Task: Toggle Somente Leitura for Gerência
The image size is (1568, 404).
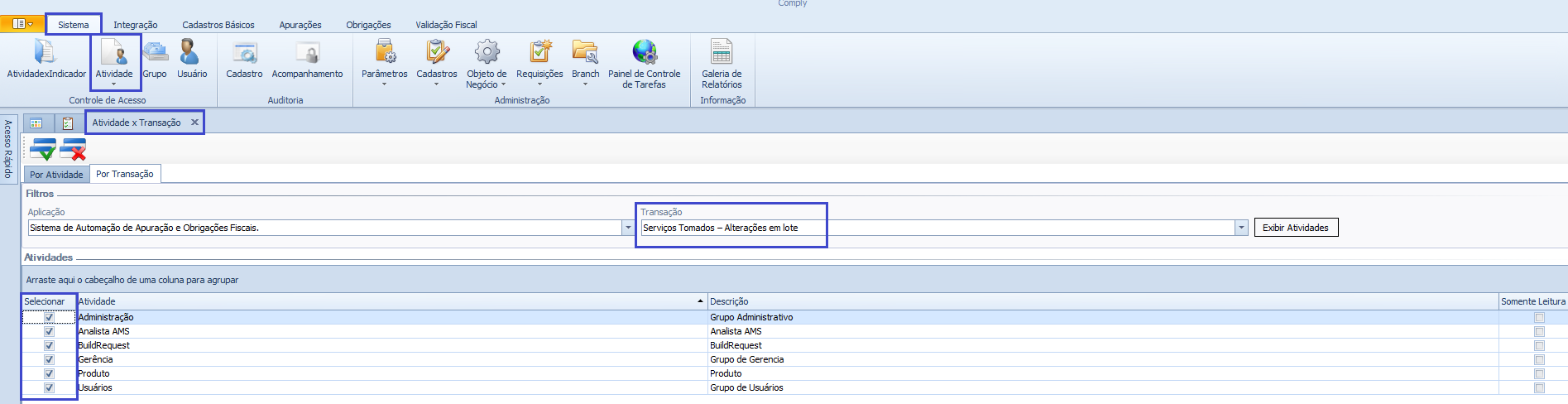Action: 1539,360
